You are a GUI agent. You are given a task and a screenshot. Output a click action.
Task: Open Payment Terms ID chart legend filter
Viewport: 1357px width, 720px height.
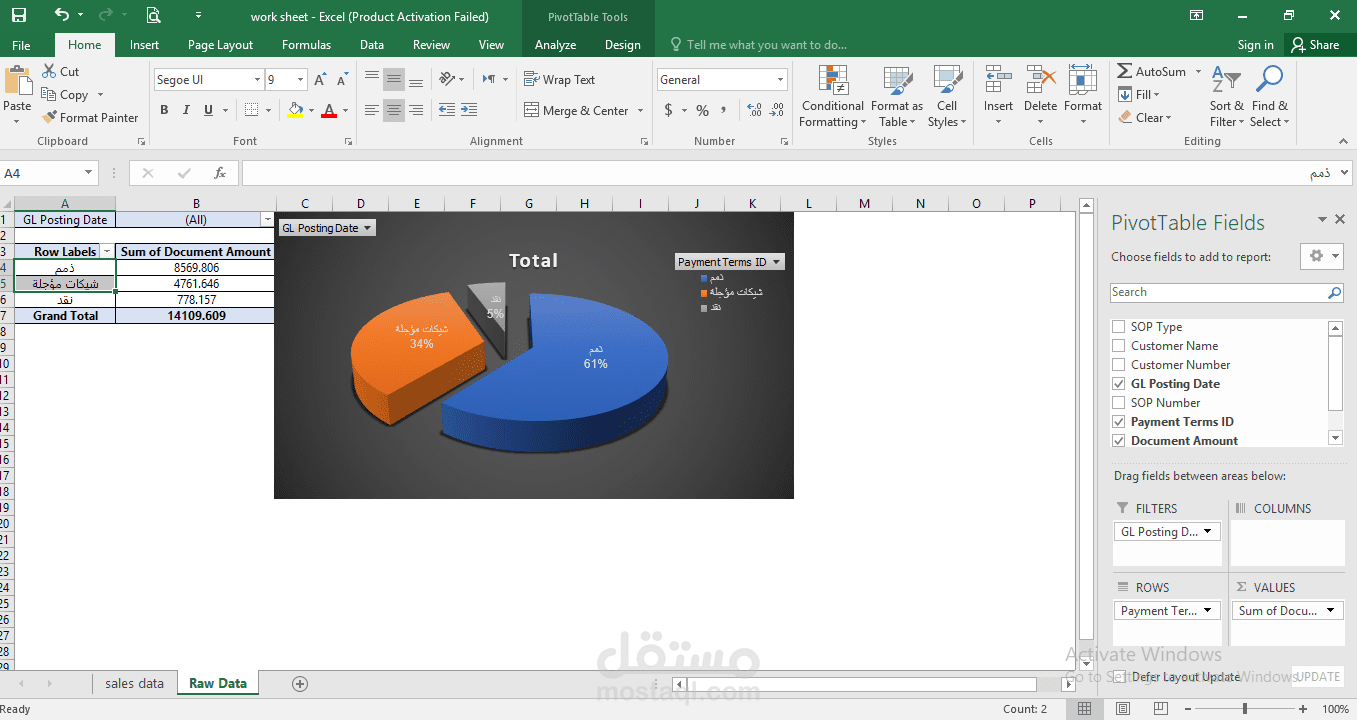point(729,262)
